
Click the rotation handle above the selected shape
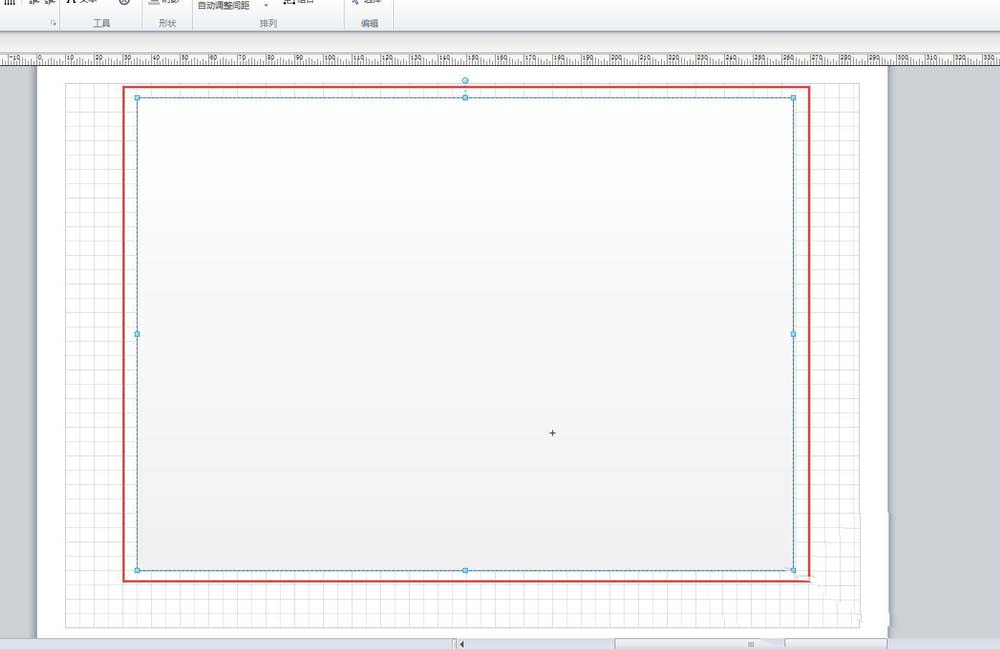click(x=464, y=80)
